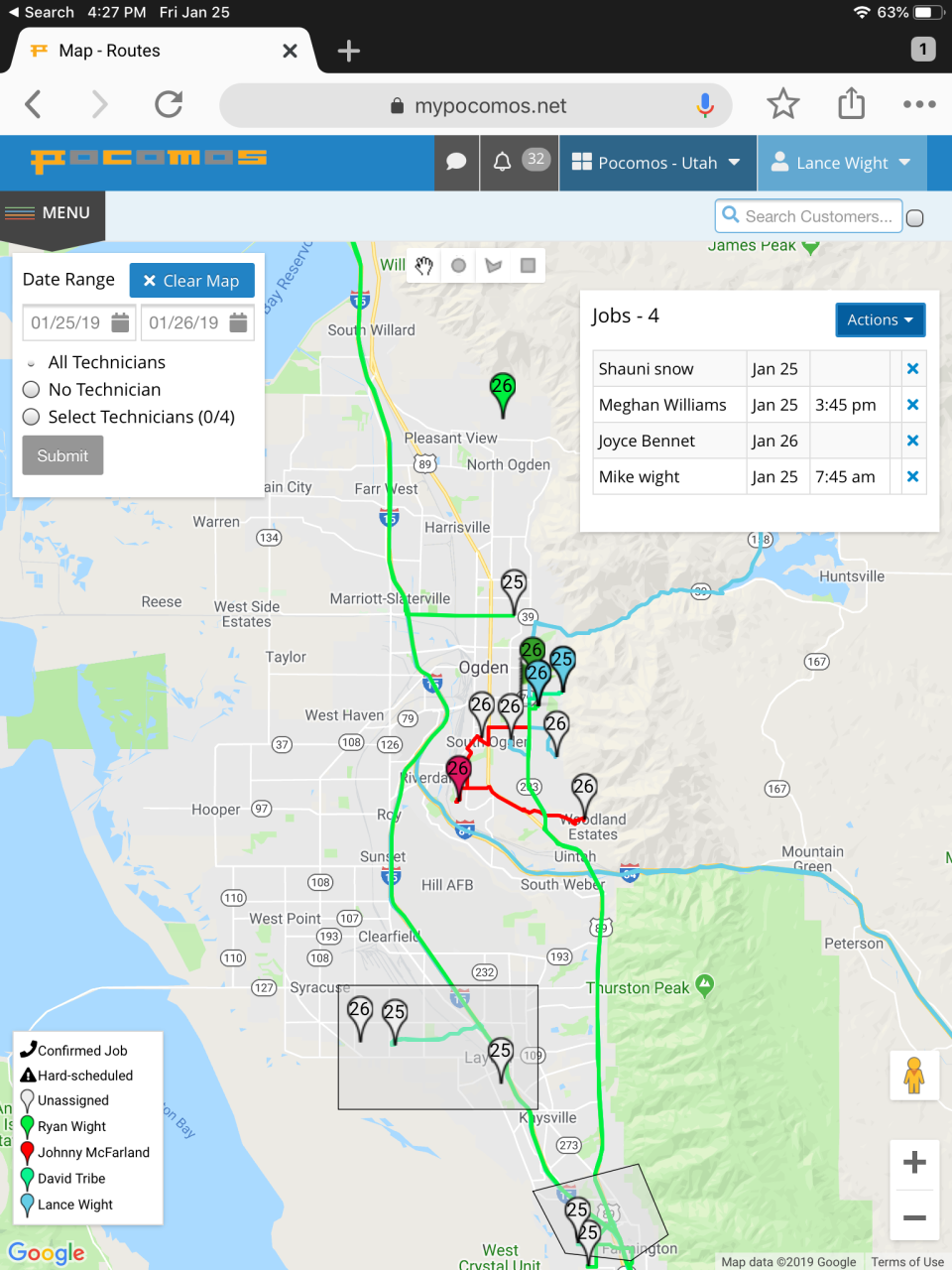Select the hand pan map tool
Screen dimensions: 952x1270
click(424, 265)
